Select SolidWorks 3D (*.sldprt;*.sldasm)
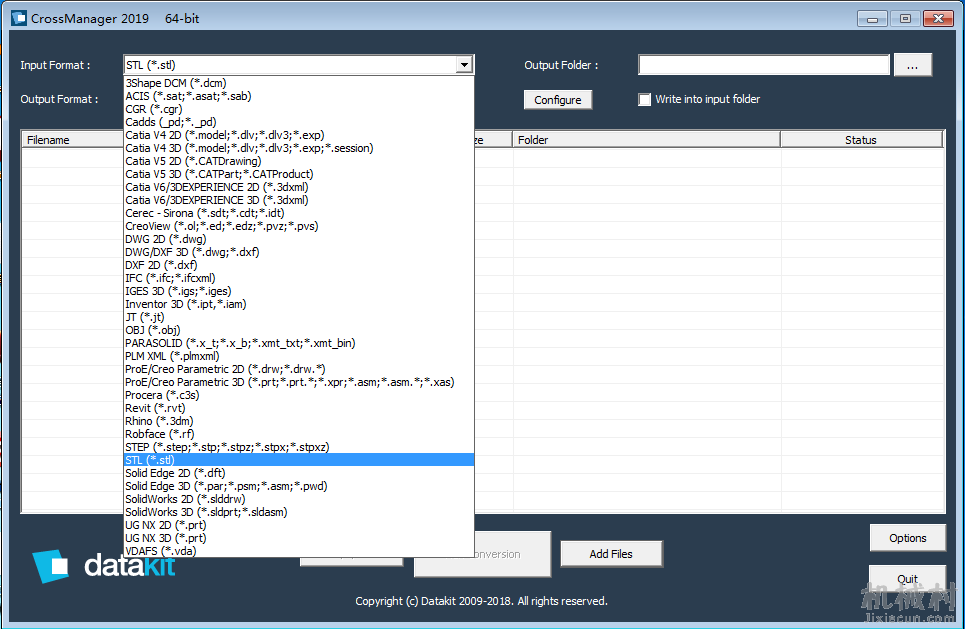 (299, 512)
